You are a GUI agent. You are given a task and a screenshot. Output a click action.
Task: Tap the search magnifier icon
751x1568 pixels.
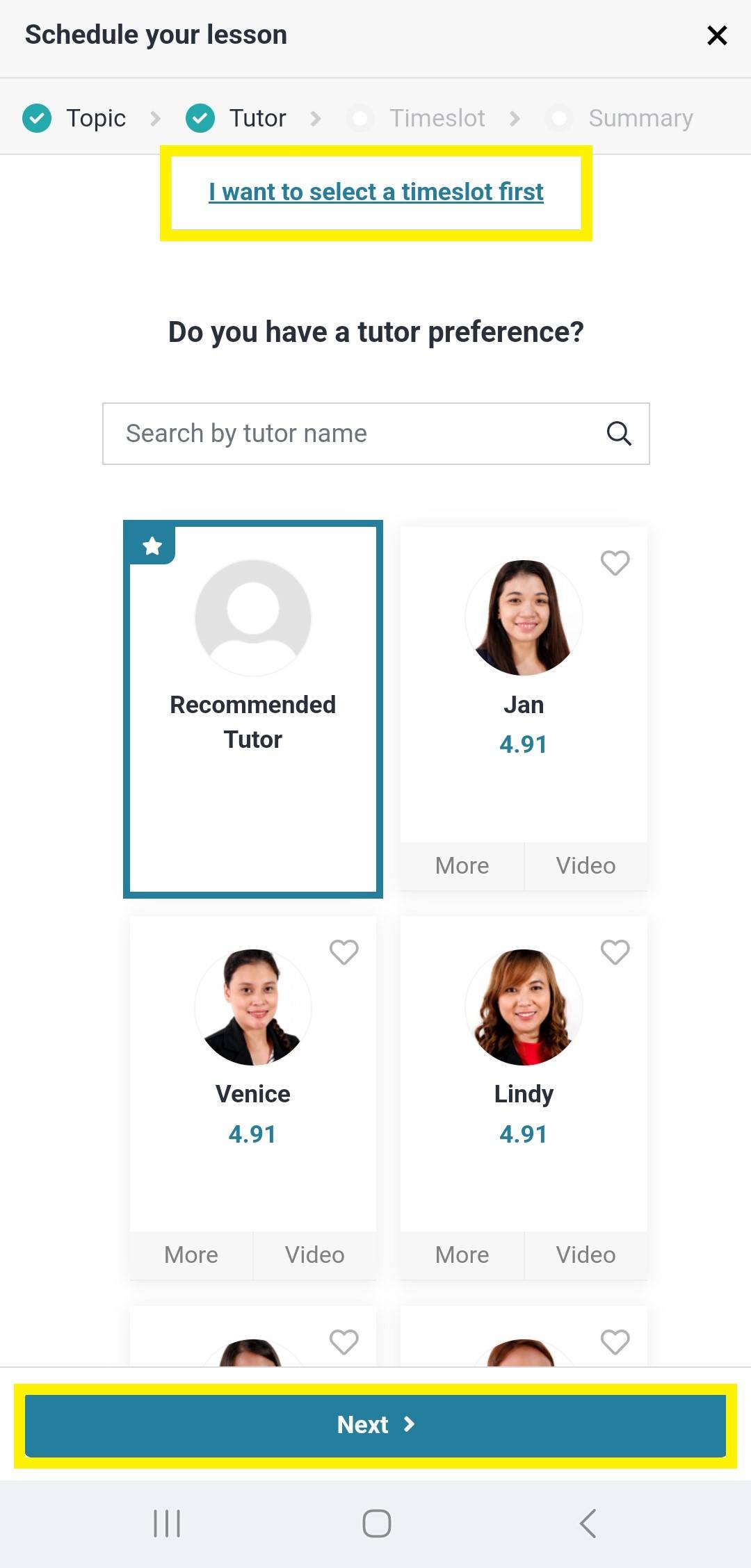pyautogui.click(x=619, y=434)
